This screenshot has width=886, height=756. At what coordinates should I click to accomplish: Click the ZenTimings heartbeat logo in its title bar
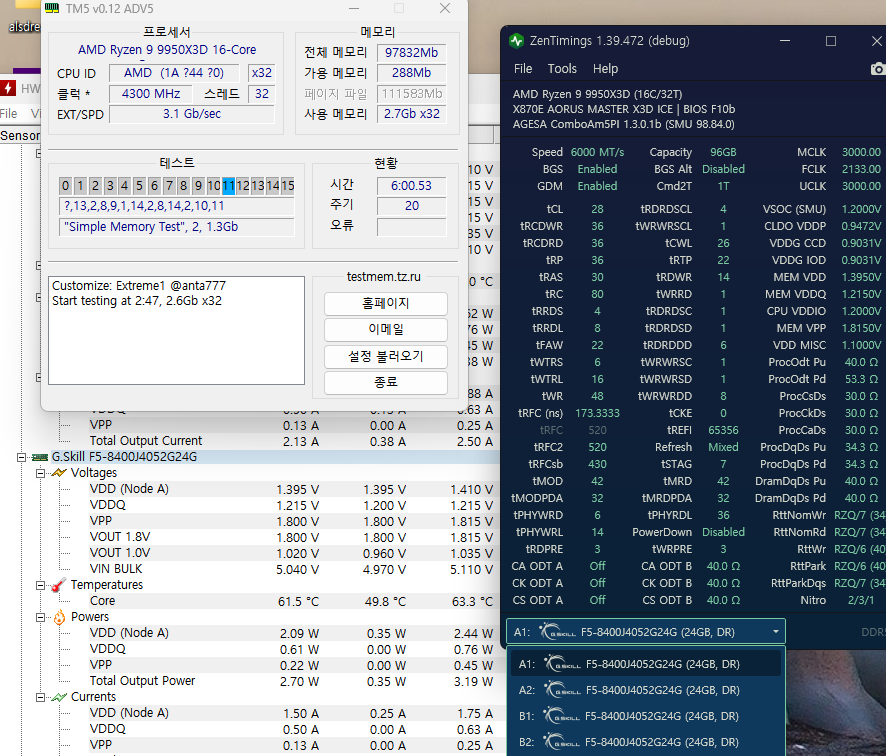[x=516, y=41]
